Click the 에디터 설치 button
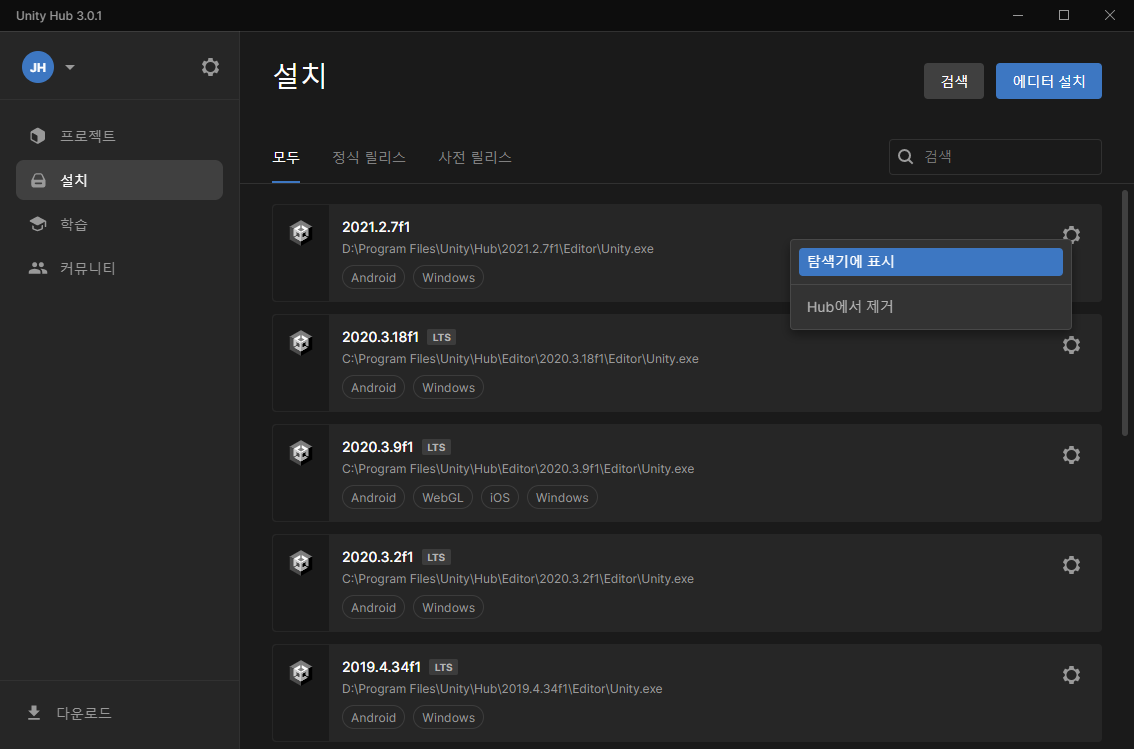The width and height of the screenshot is (1134, 749). (1049, 81)
